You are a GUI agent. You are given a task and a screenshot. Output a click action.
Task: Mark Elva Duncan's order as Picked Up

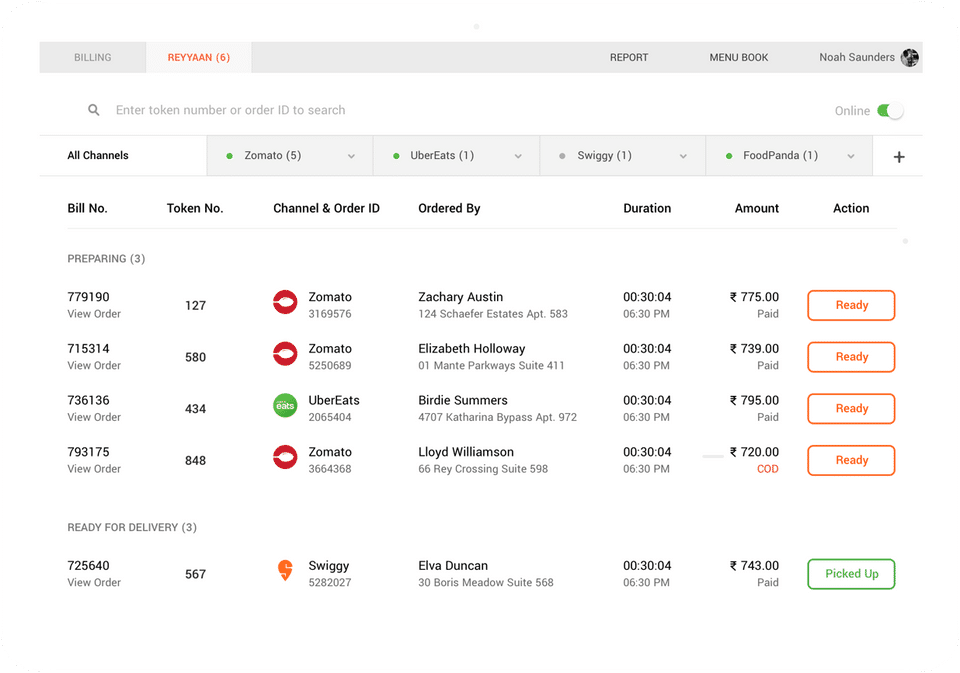click(851, 574)
